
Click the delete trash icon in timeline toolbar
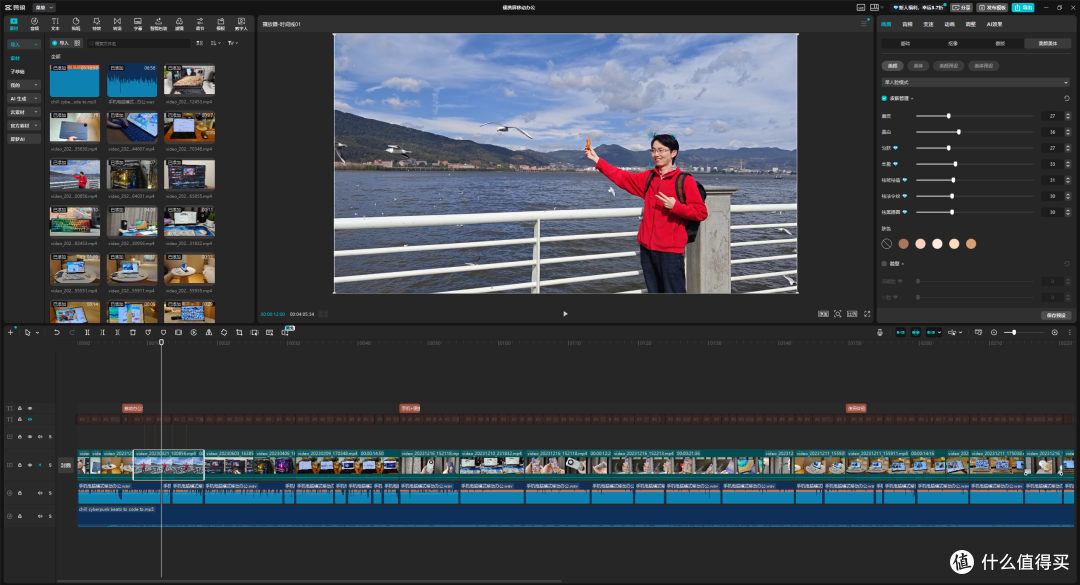(133, 332)
